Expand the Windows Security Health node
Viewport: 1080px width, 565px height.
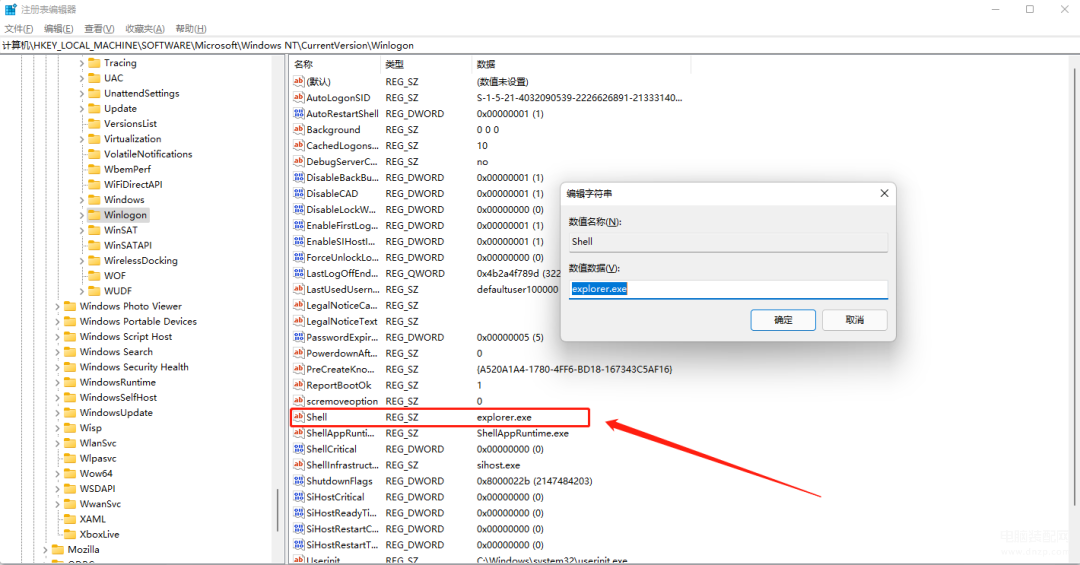click(57, 367)
